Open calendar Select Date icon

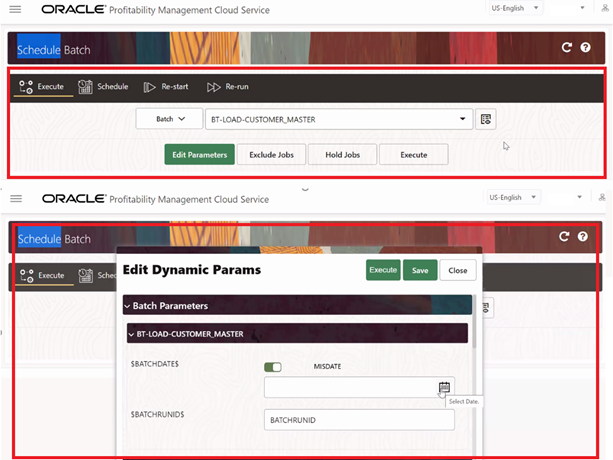pos(444,387)
